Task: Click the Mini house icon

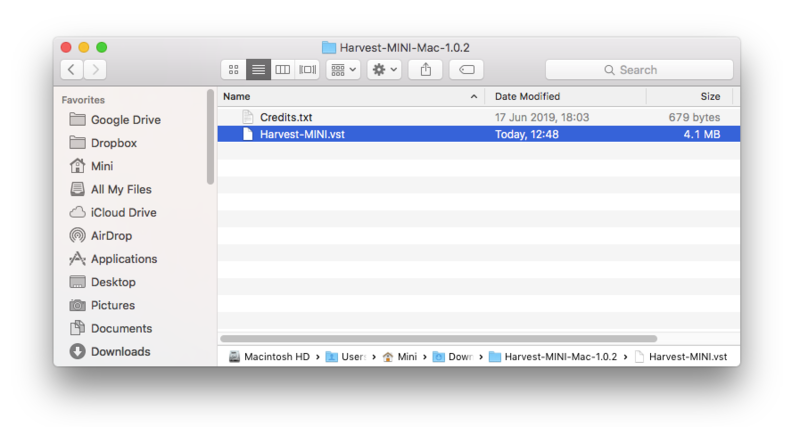Action: point(78,166)
